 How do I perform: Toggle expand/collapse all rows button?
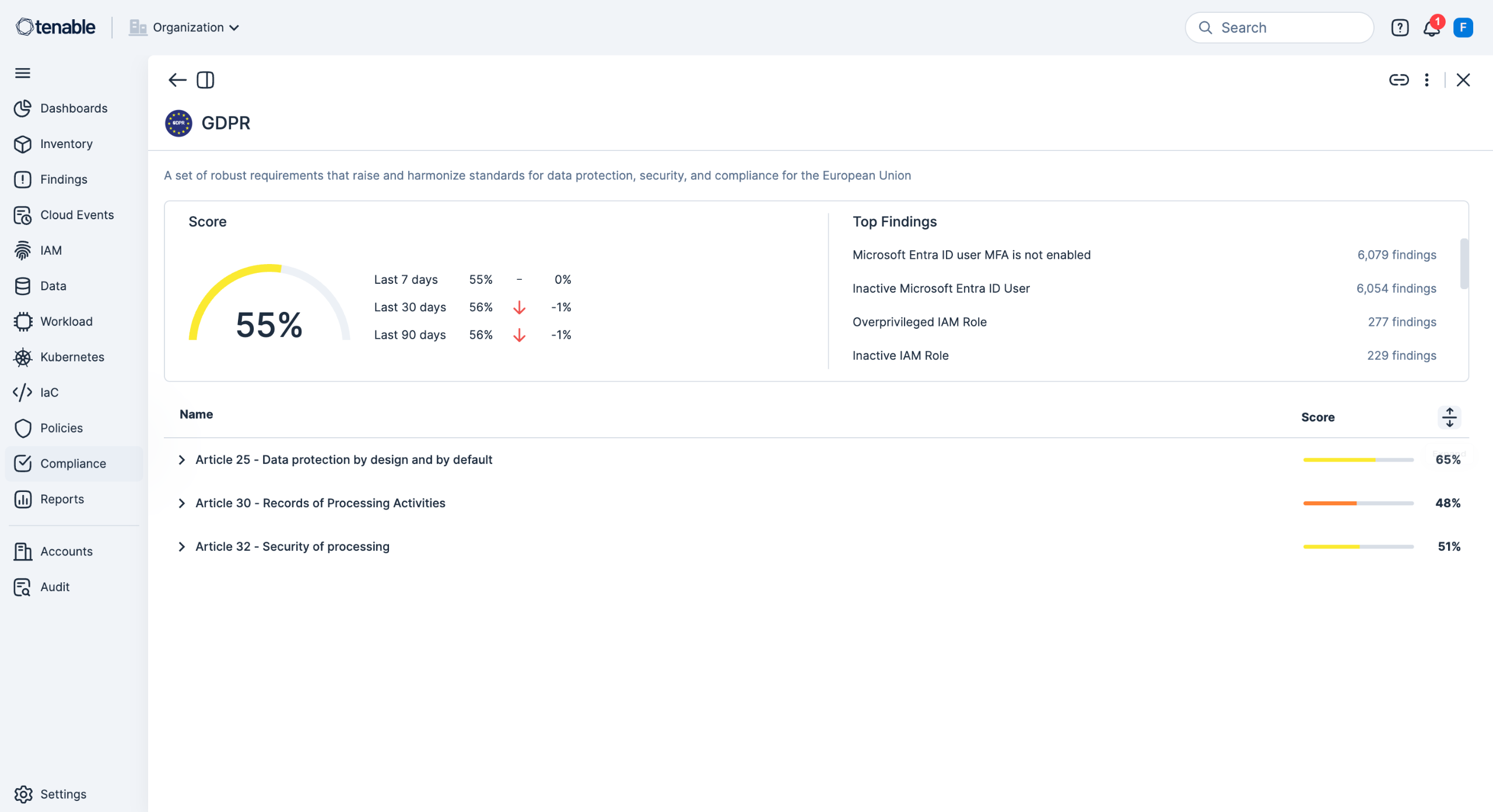(x=1449, y=417)
